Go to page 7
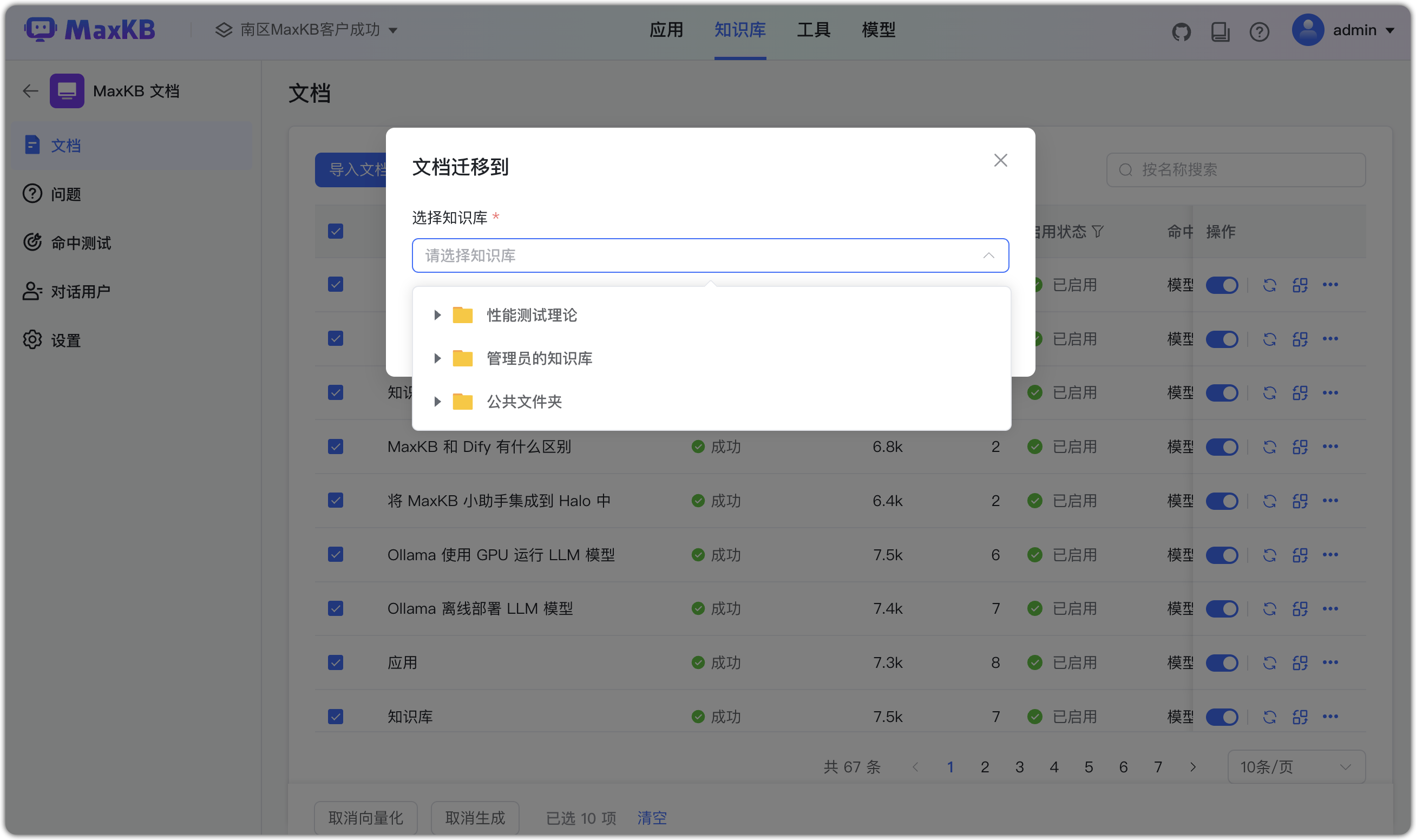The height and width of the screenshot is (840, 1416). [1157, 767]
